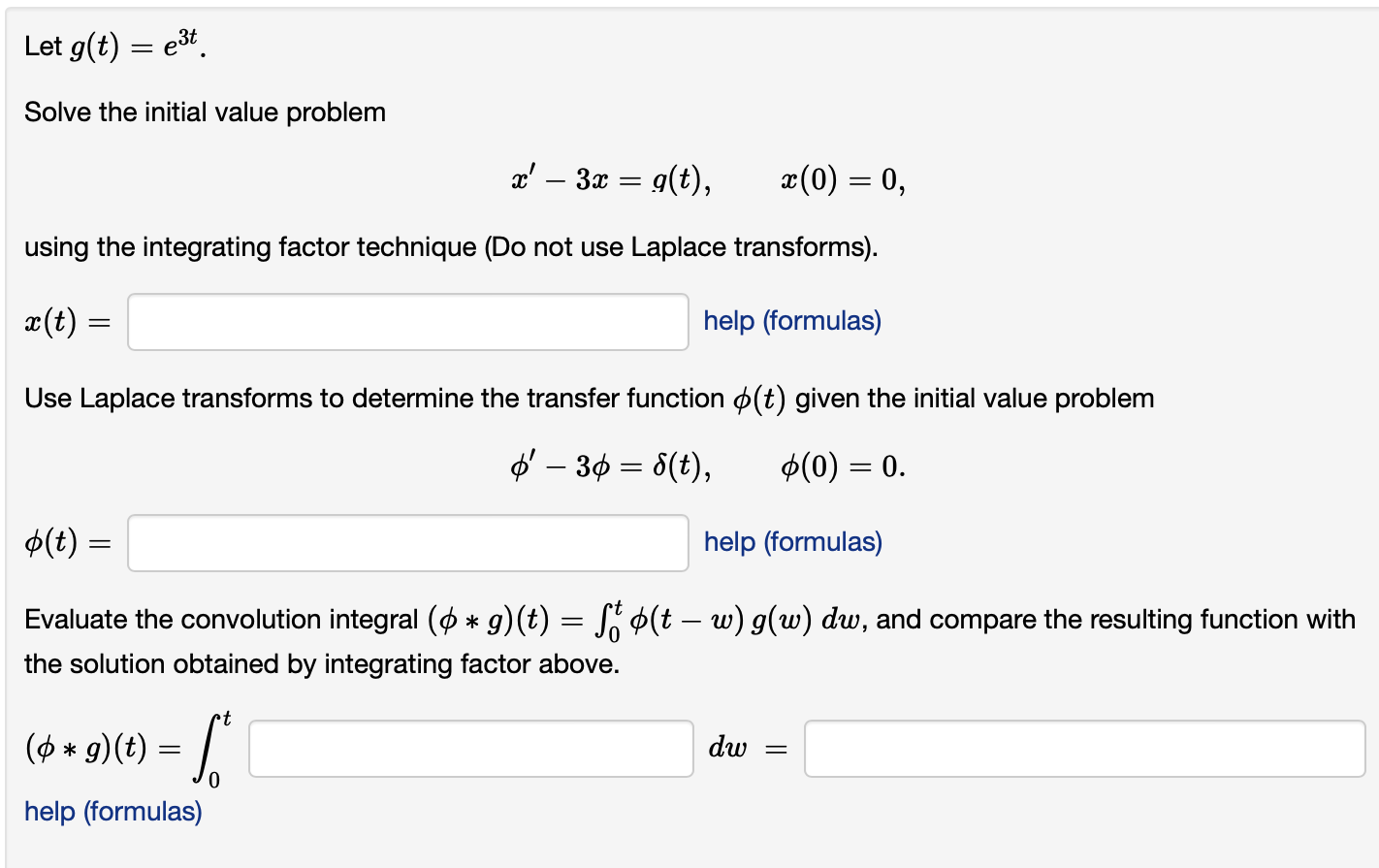The image size is (1379, 868).
Task: Click help (formulas) below the convolution integral
Action: tap(112, 812)
